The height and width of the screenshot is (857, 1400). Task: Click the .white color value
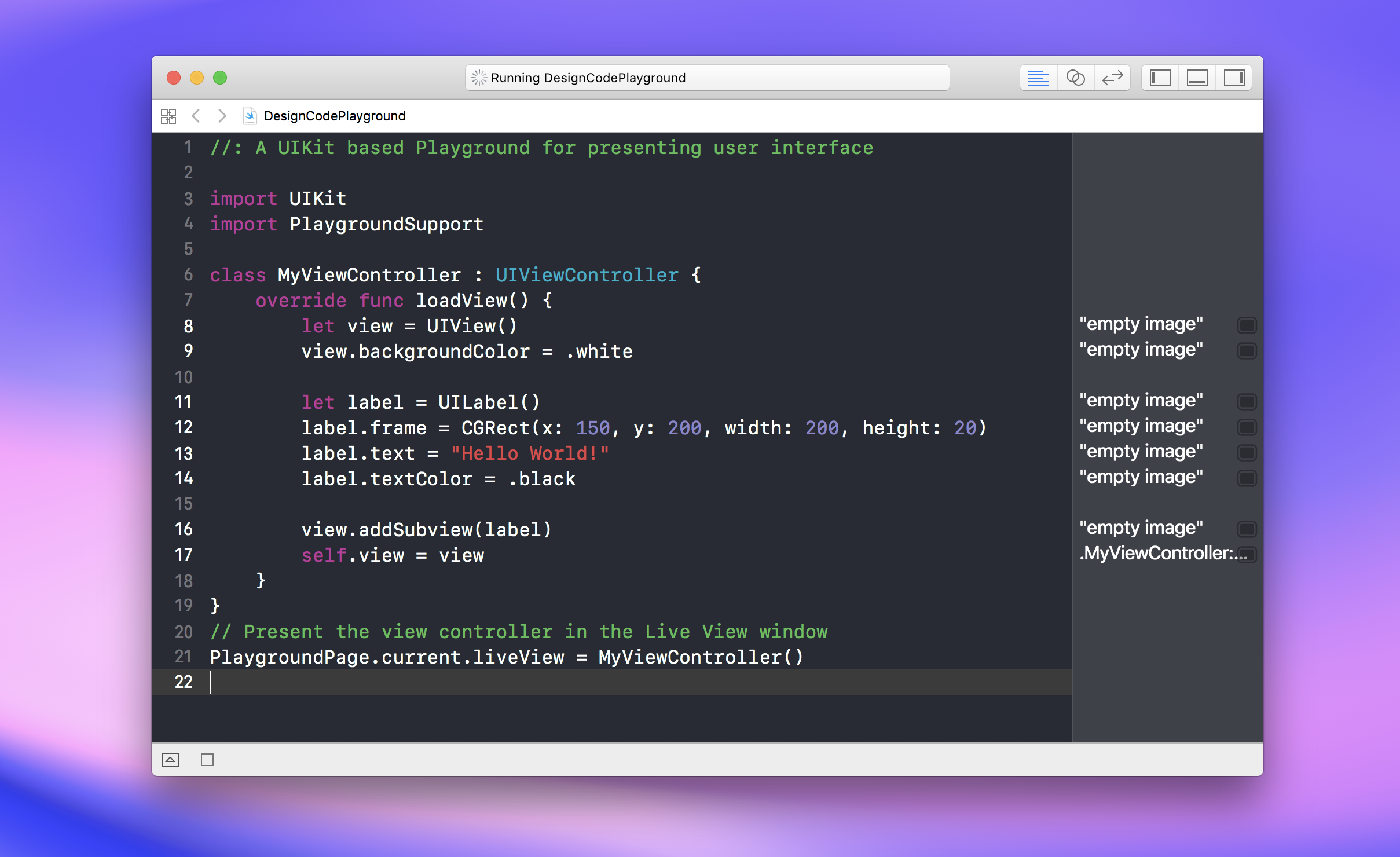[x=599, y=351]
